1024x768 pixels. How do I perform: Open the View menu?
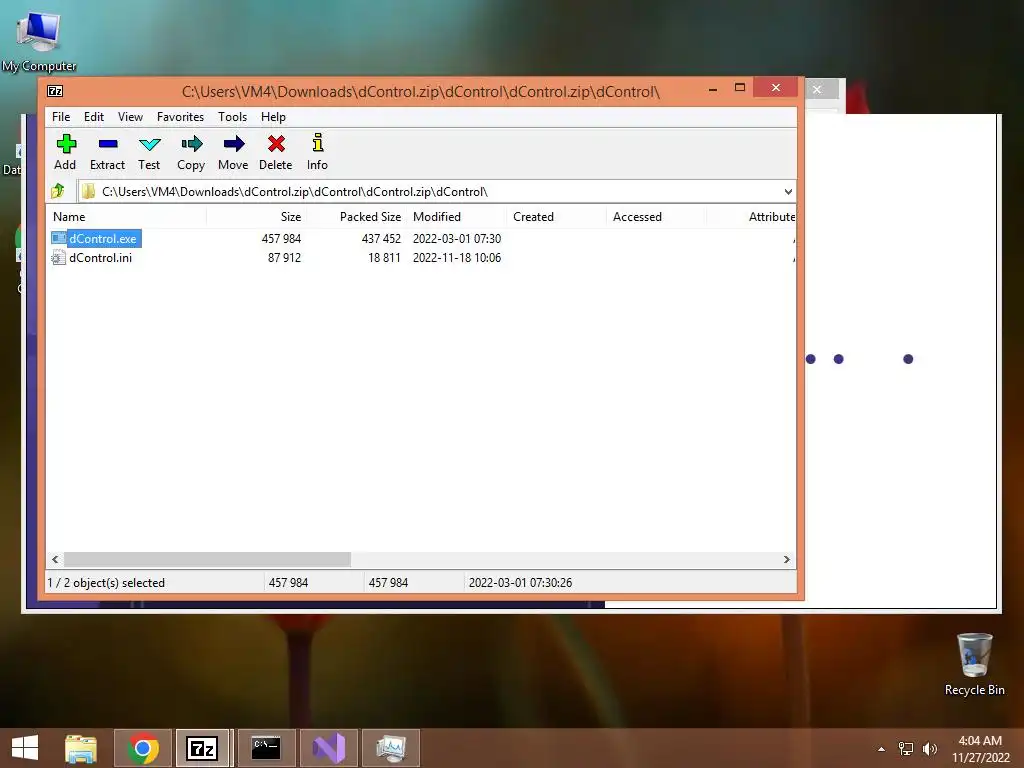[x=130, y=117]
